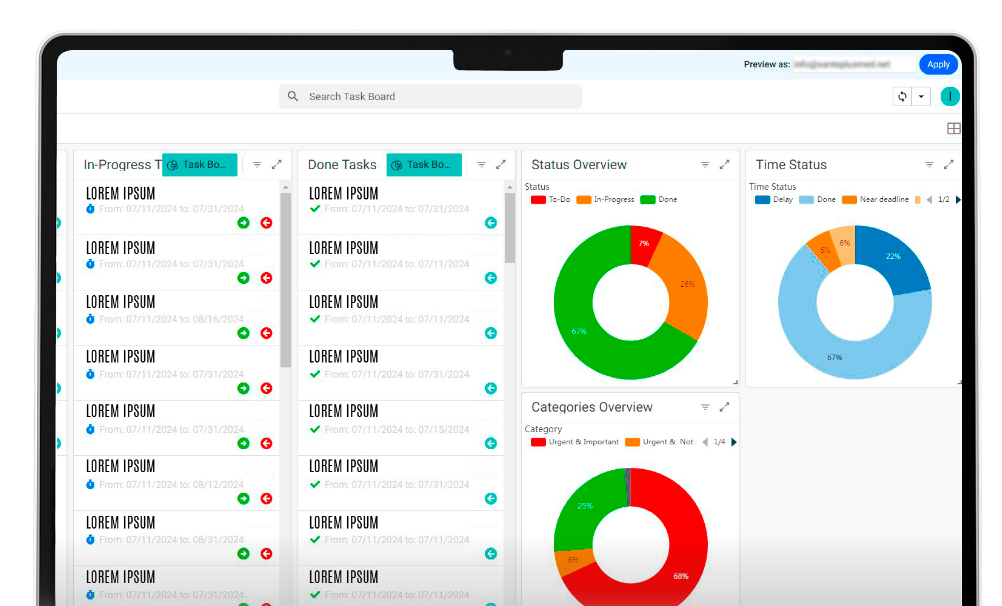1002x606 pixels.
Task: Expand the Status Overview widget to fullscreen
Action: pos(725,165)
